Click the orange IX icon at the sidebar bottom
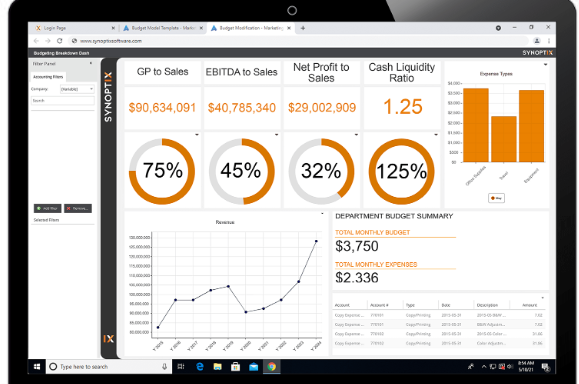The height and width of the screenshot is (384, 579). coord(108,339)
